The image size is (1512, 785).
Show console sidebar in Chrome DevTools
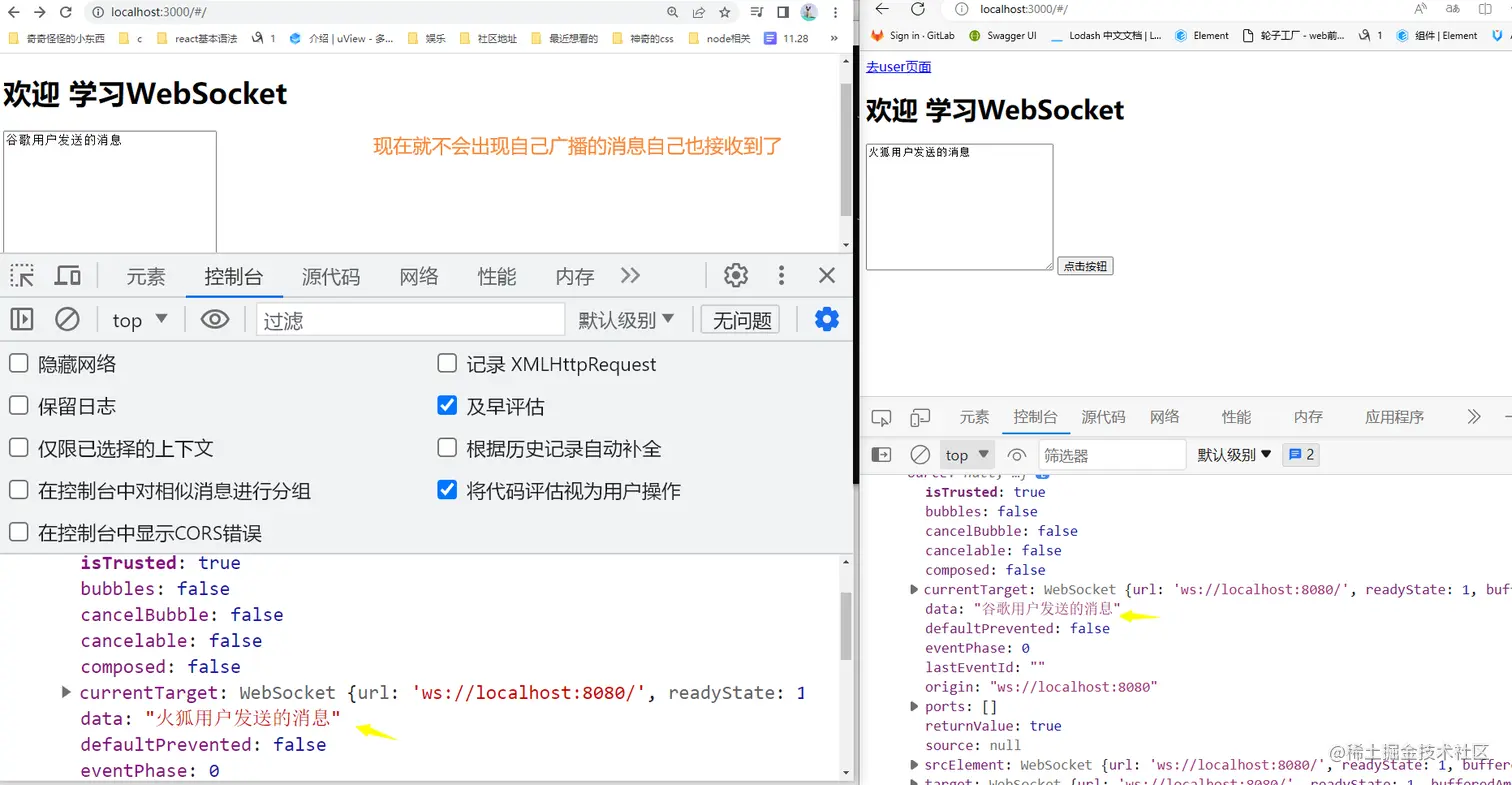tap(22, 320)
